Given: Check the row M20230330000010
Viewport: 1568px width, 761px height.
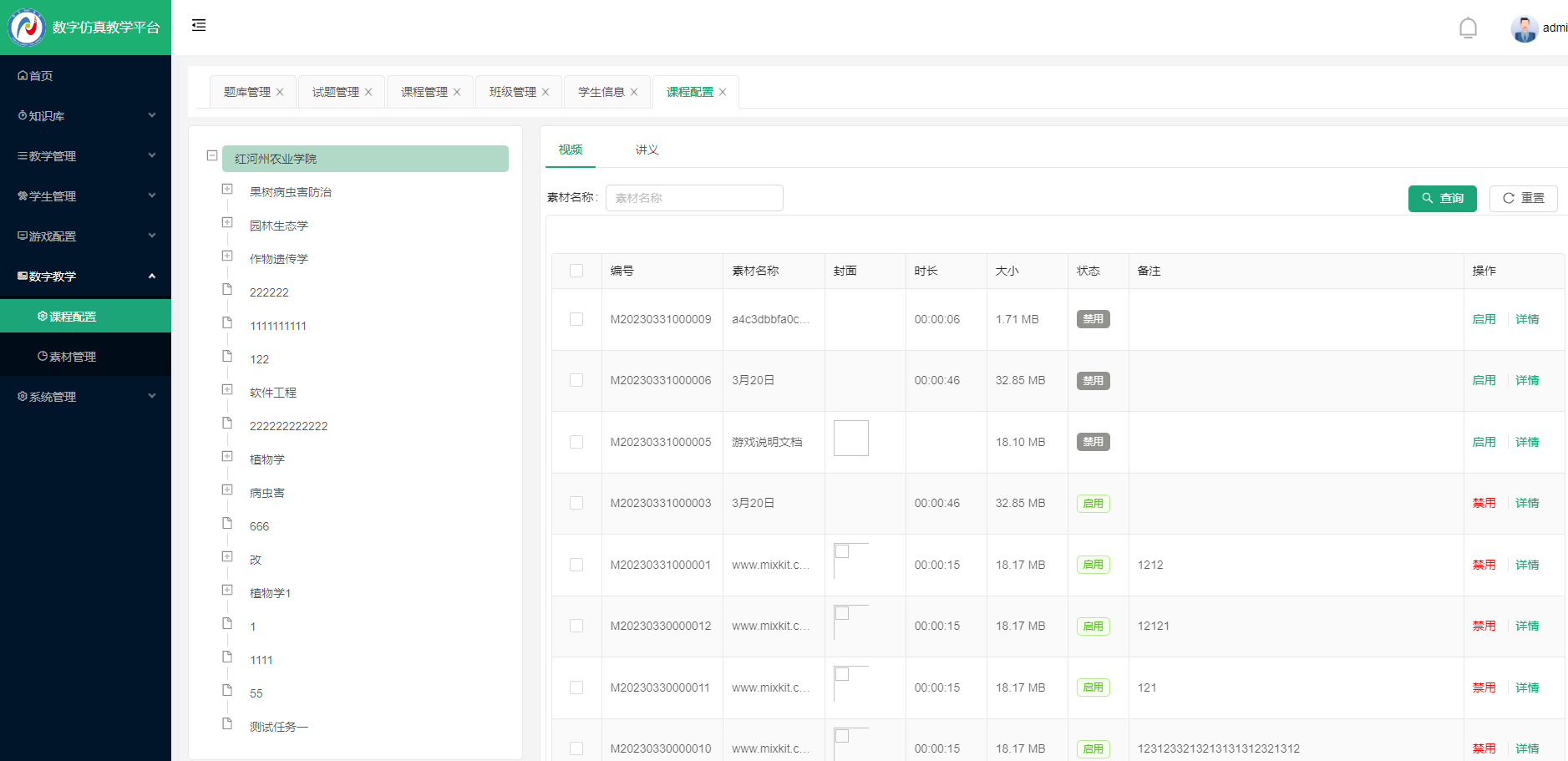Looking at the screenshot, I should (x=576, y=748).
